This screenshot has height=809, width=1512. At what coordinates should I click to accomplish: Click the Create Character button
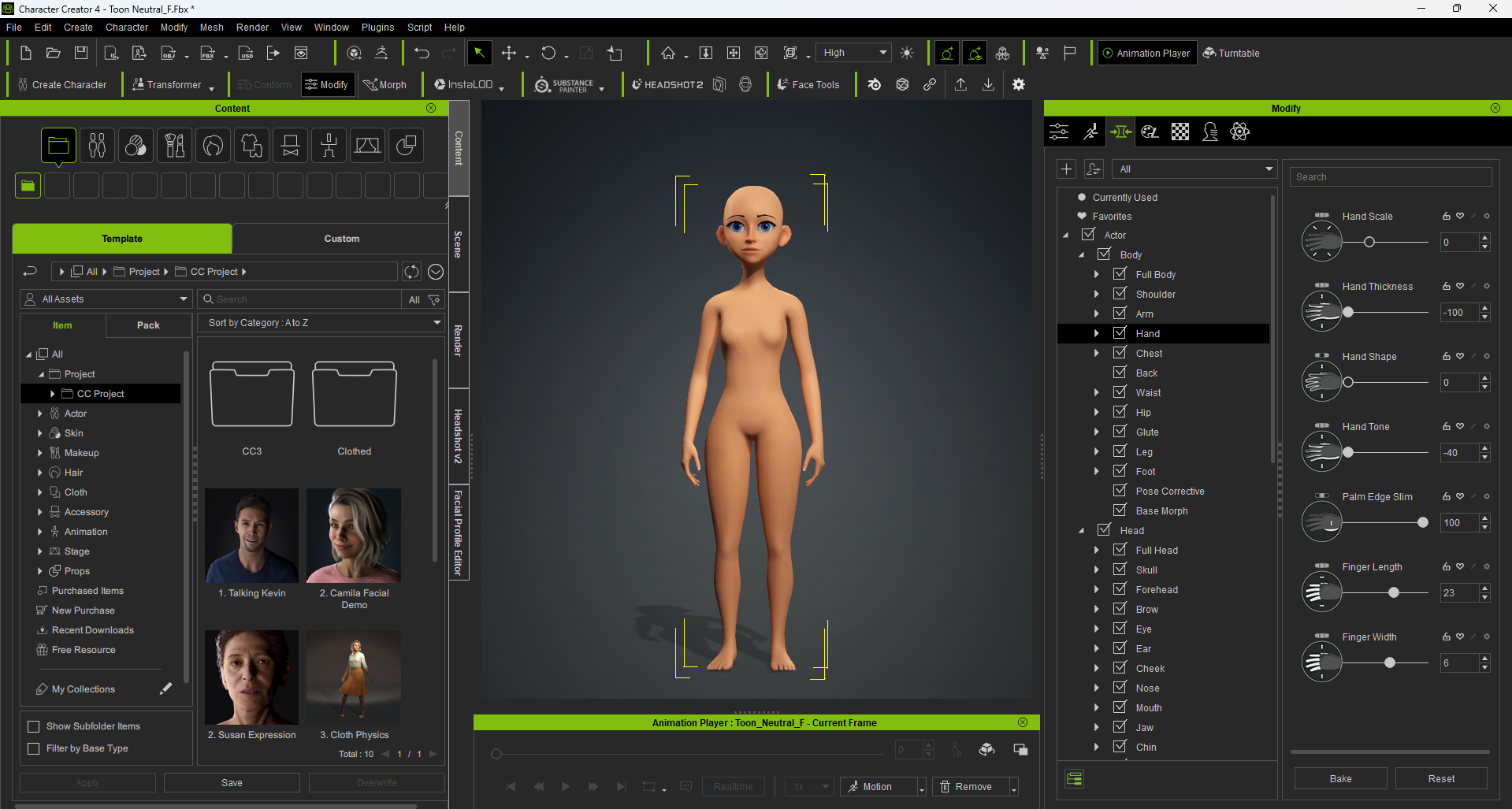[x=62, y=84]
